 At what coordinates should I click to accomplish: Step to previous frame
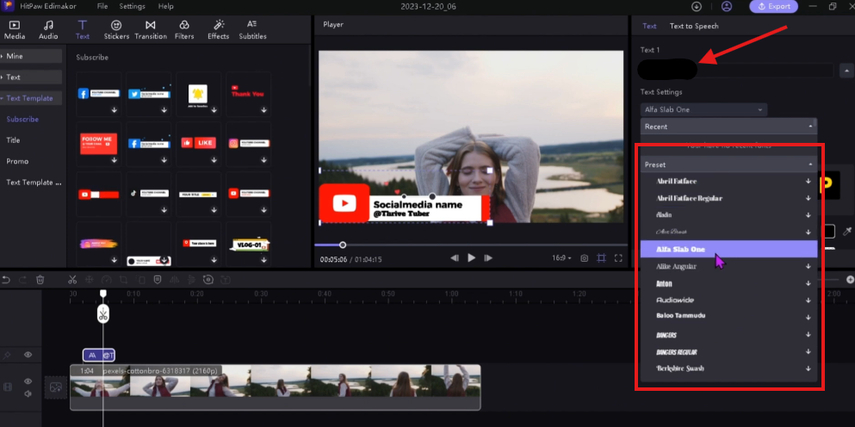coord(454,258)
